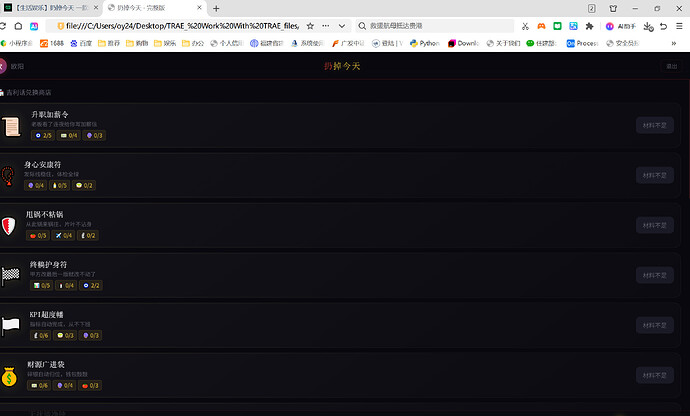This screenshot has height=416, width=690.
Task: Click the 材料不足 button for 升职加薪令
Action: tap(654, 125)
